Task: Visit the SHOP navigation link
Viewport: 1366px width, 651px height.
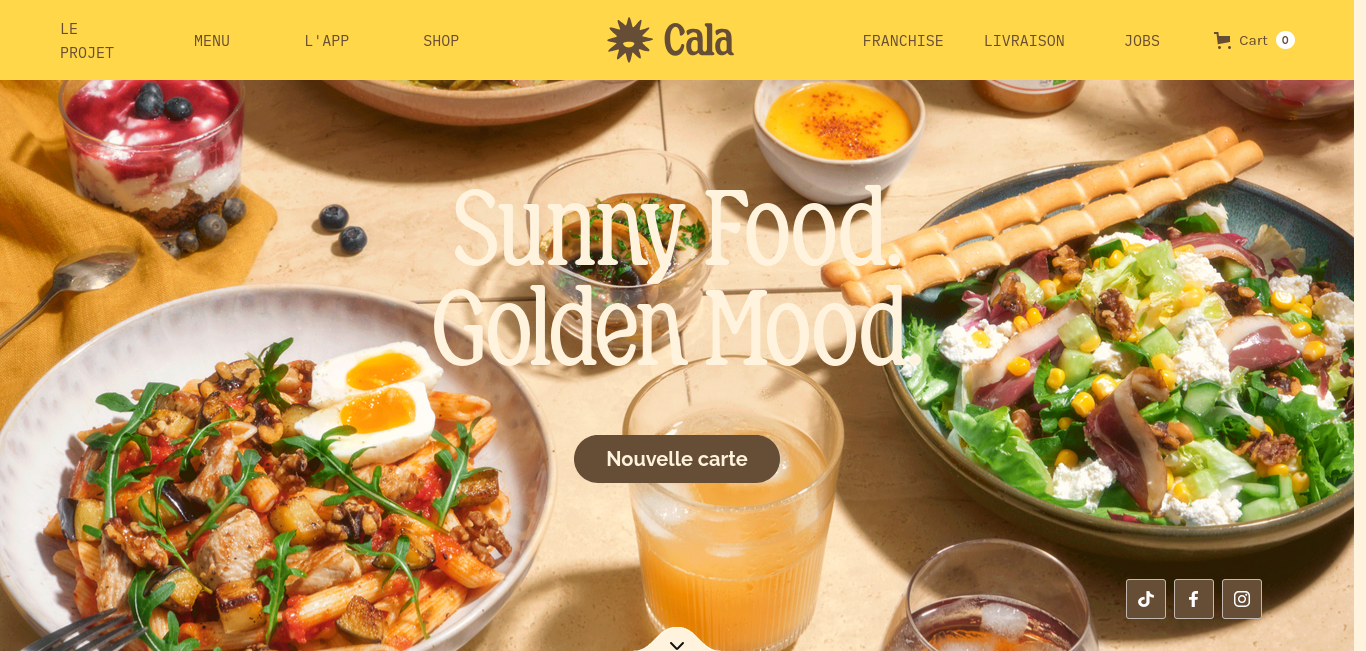Action: point(441,41)
